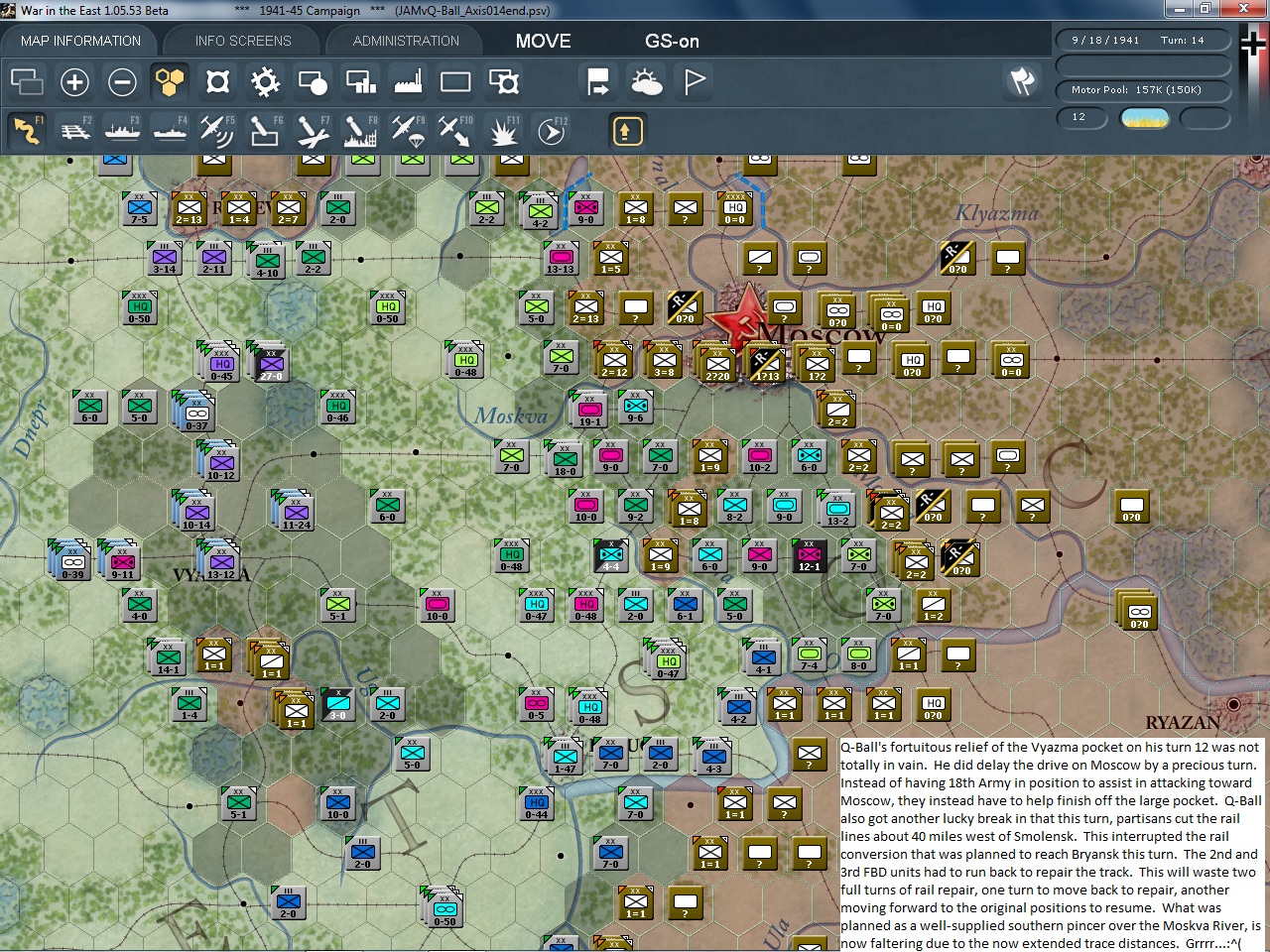1270x952 pixels.
Task: Click the four-cornered square map icon
Action: [217, 81]
